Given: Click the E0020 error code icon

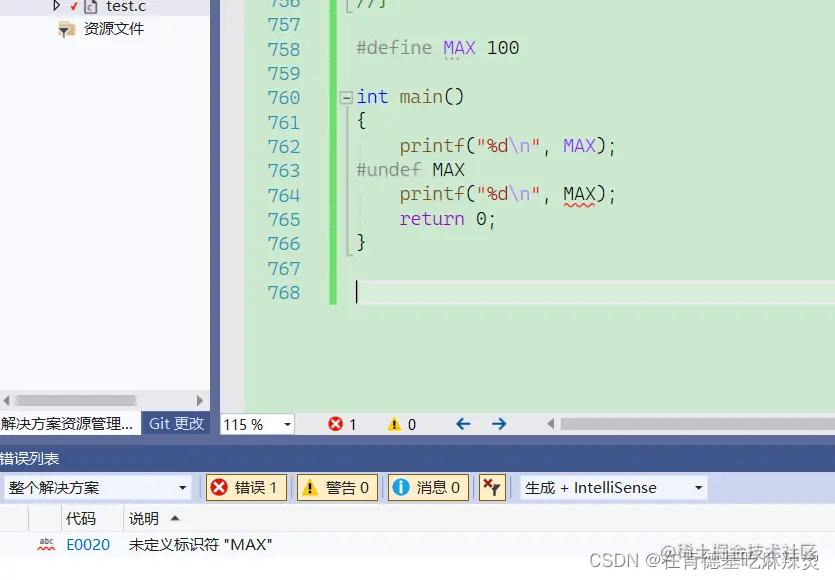Looking at the screenshot, I should pos(44,544).
